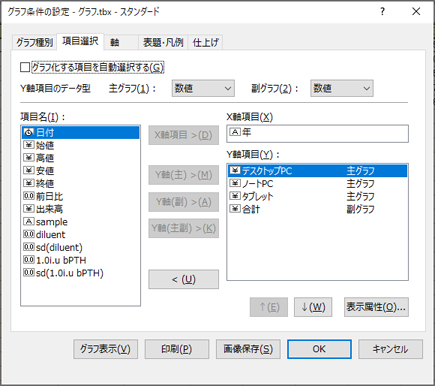
Task: Select 前日比 in the 項目名 list
Action: click(80, 196)
